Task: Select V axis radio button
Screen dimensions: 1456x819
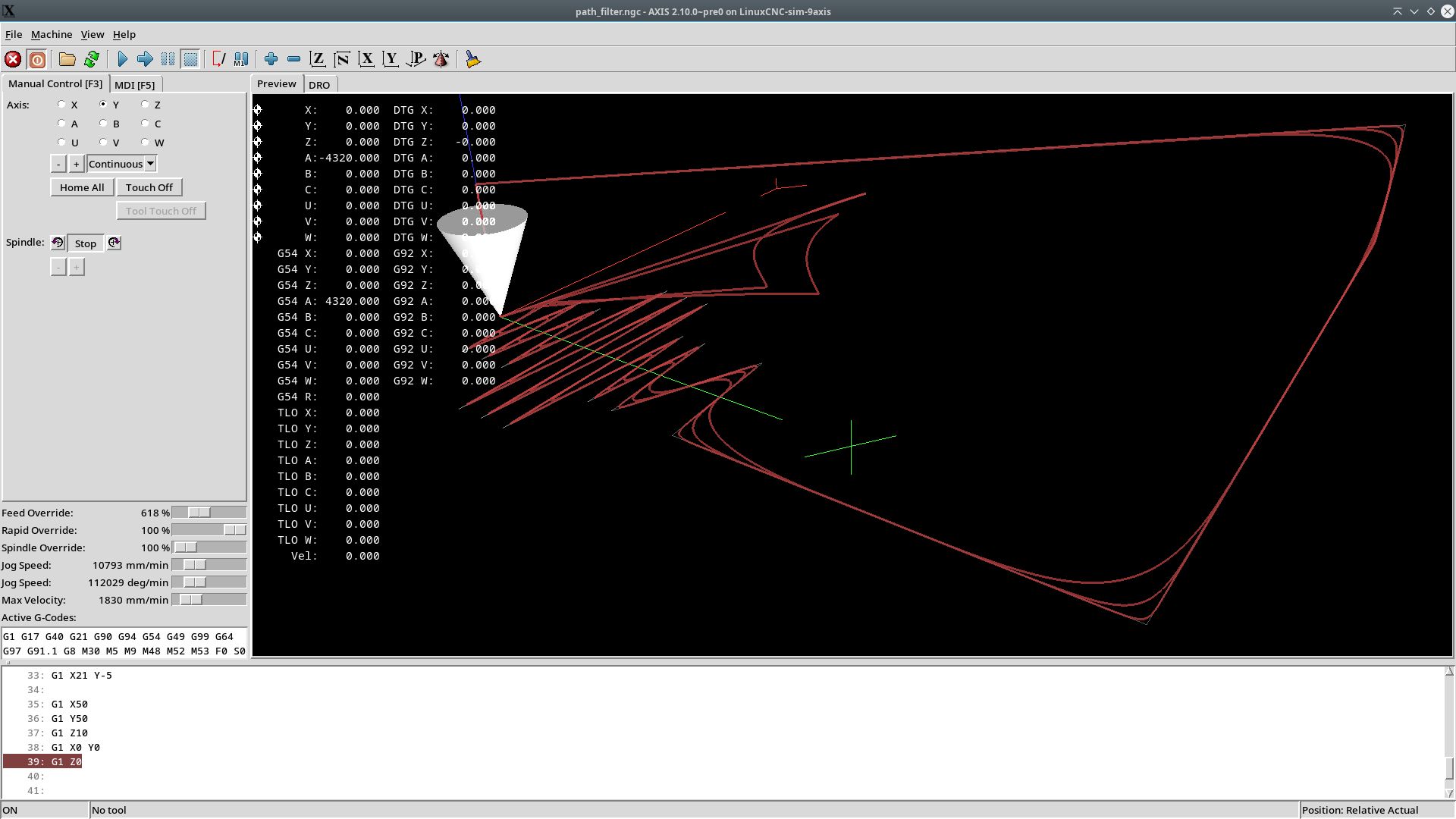Action: tap(104, 143)
